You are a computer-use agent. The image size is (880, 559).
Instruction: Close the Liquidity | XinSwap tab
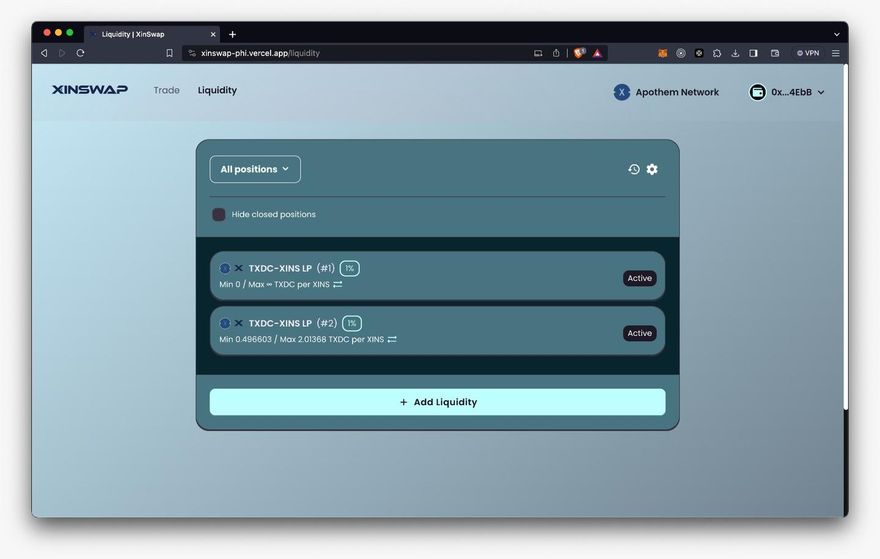click(213, 34)
